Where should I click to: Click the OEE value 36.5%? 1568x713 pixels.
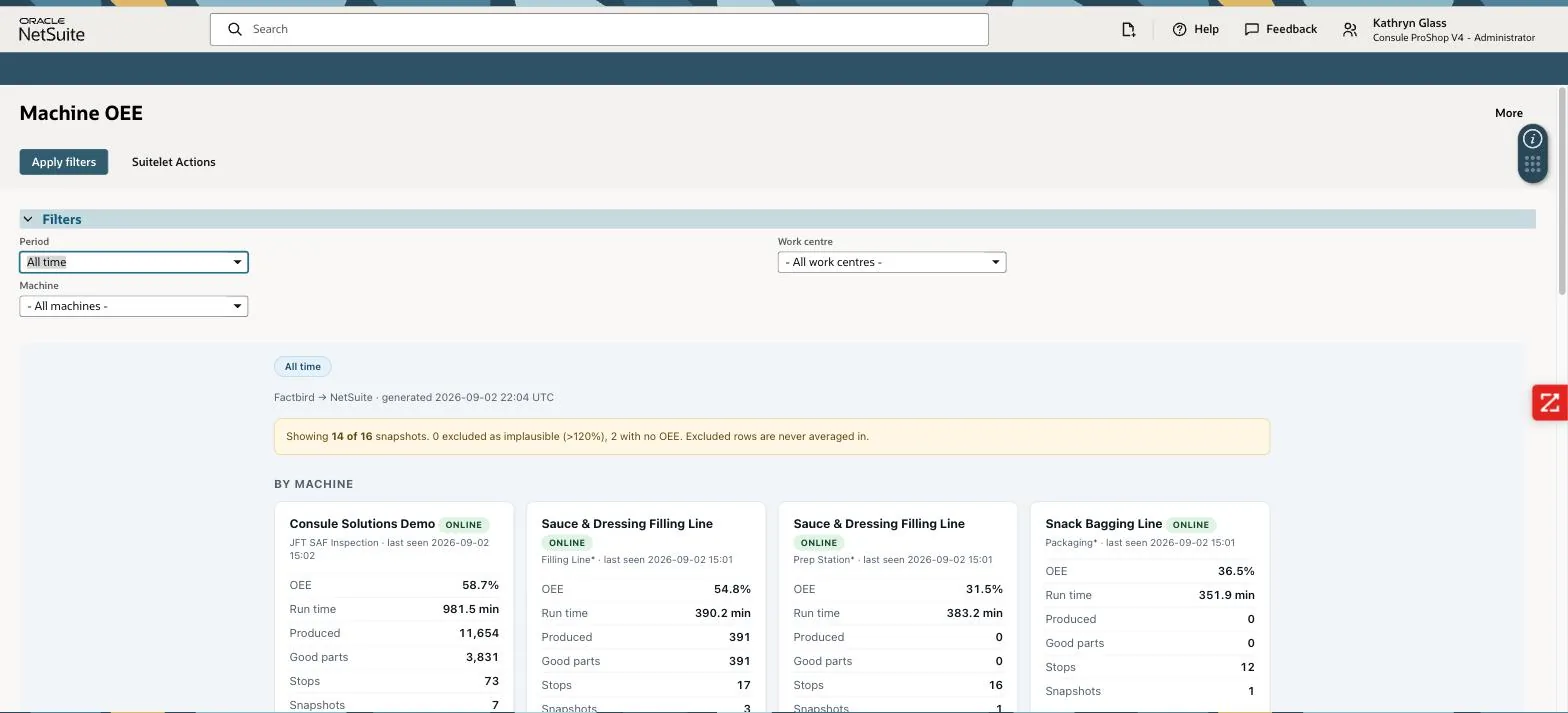(1236, 571)
